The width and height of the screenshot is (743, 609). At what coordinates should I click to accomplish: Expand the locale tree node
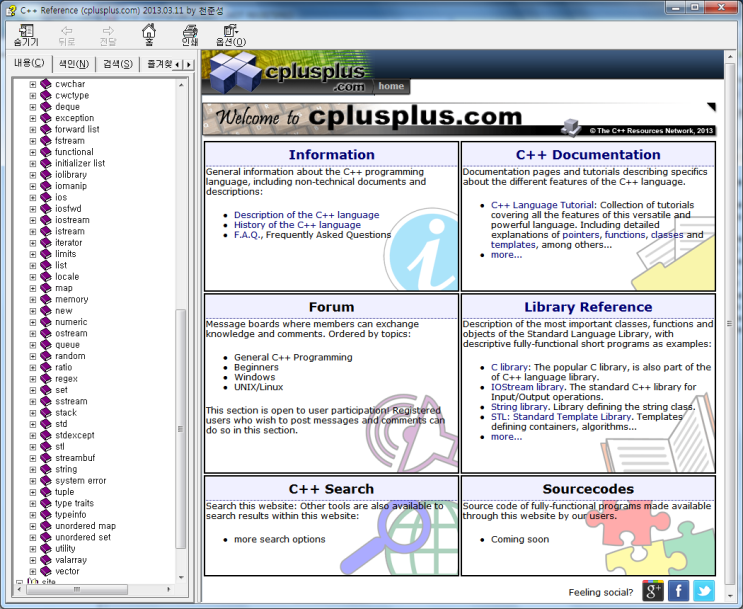pyautogui.click(x=32, y=277)
